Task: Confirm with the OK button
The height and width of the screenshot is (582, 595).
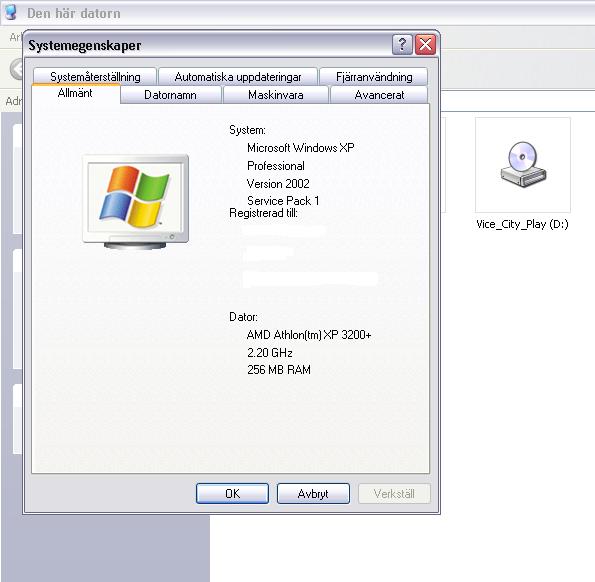Action: 232,493
